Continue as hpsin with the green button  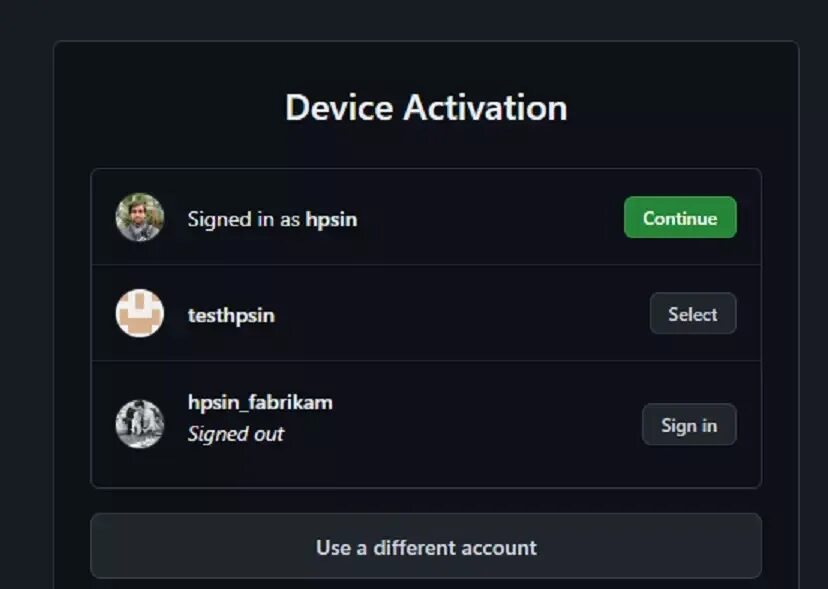coord(680,217)
